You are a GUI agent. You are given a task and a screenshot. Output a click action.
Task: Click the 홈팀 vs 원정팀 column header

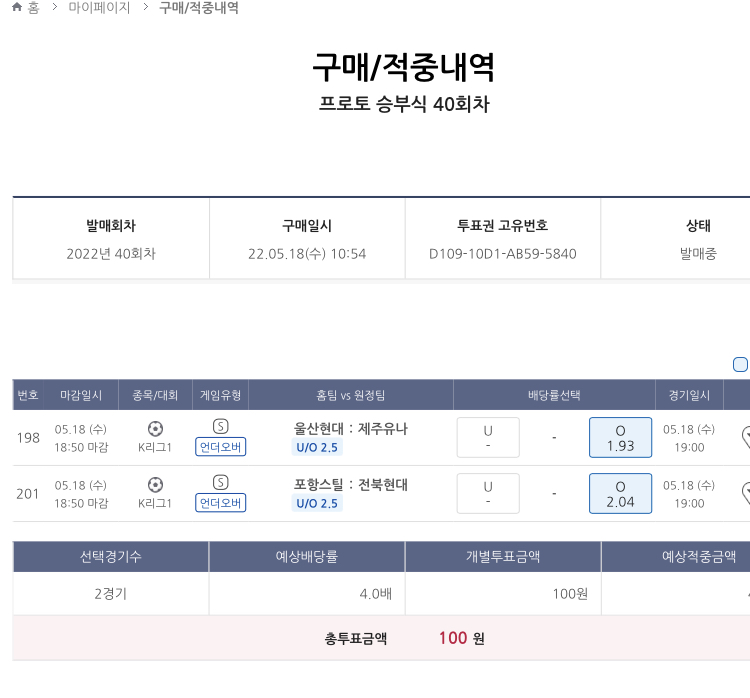351,395
